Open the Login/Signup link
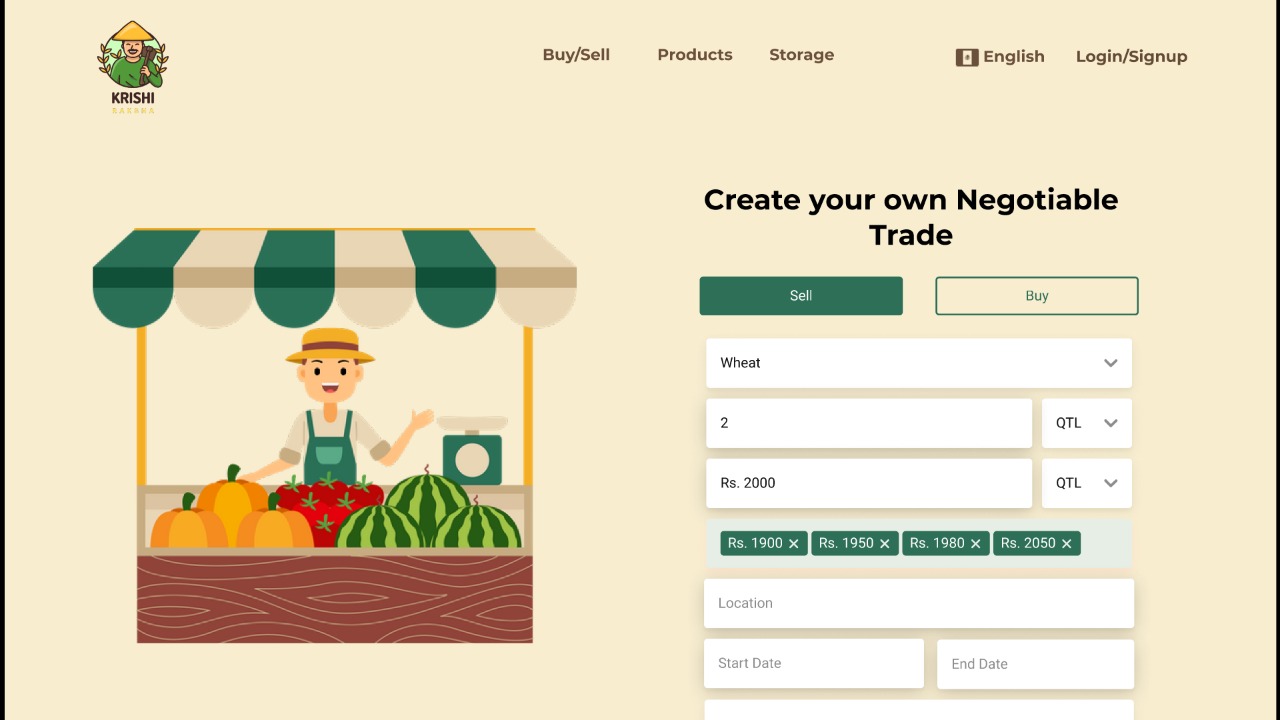The width and height of the screenshot is (1280, 720). coord(1131,57)
